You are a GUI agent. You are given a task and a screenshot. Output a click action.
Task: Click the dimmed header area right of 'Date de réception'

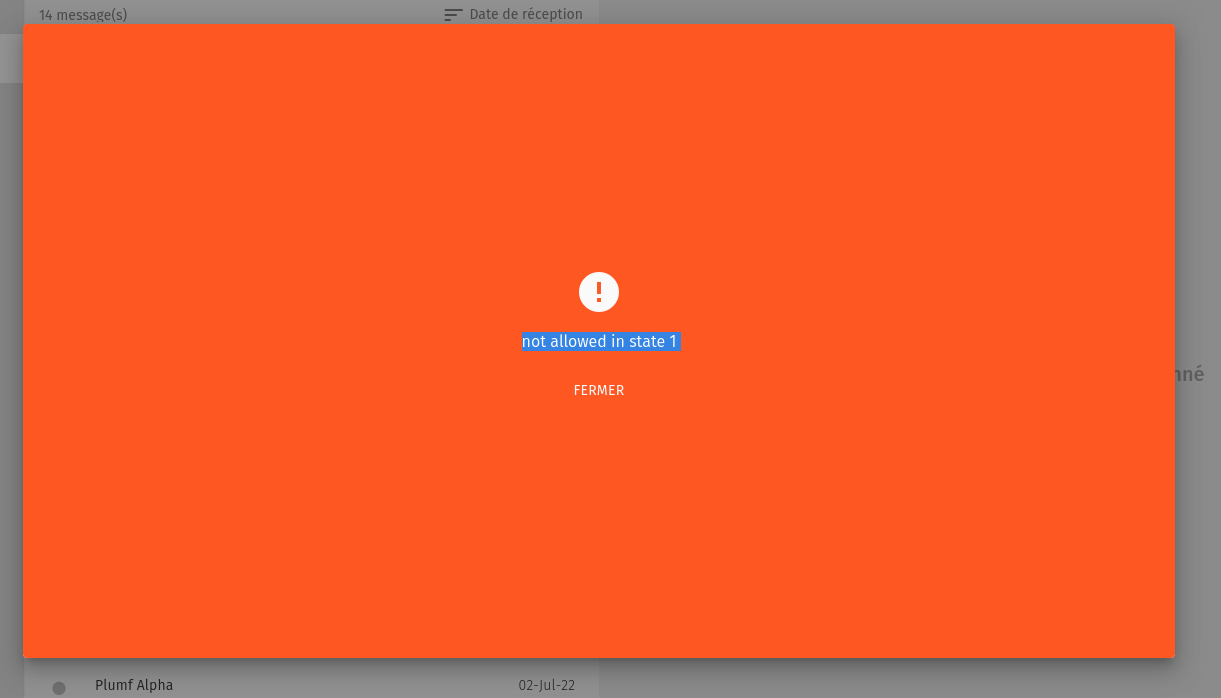tap(900, 11)
